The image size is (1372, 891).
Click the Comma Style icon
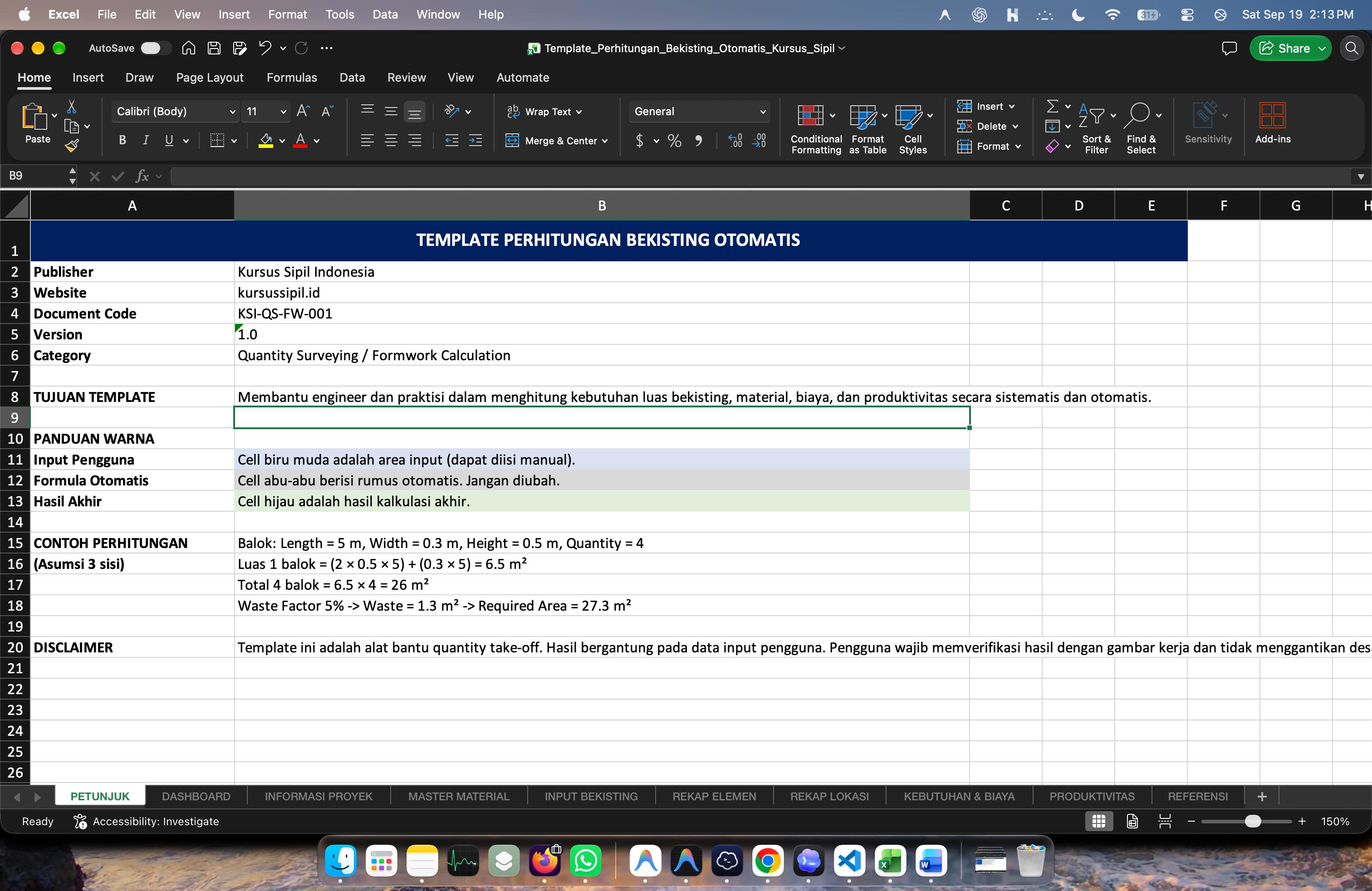[699, 141]
